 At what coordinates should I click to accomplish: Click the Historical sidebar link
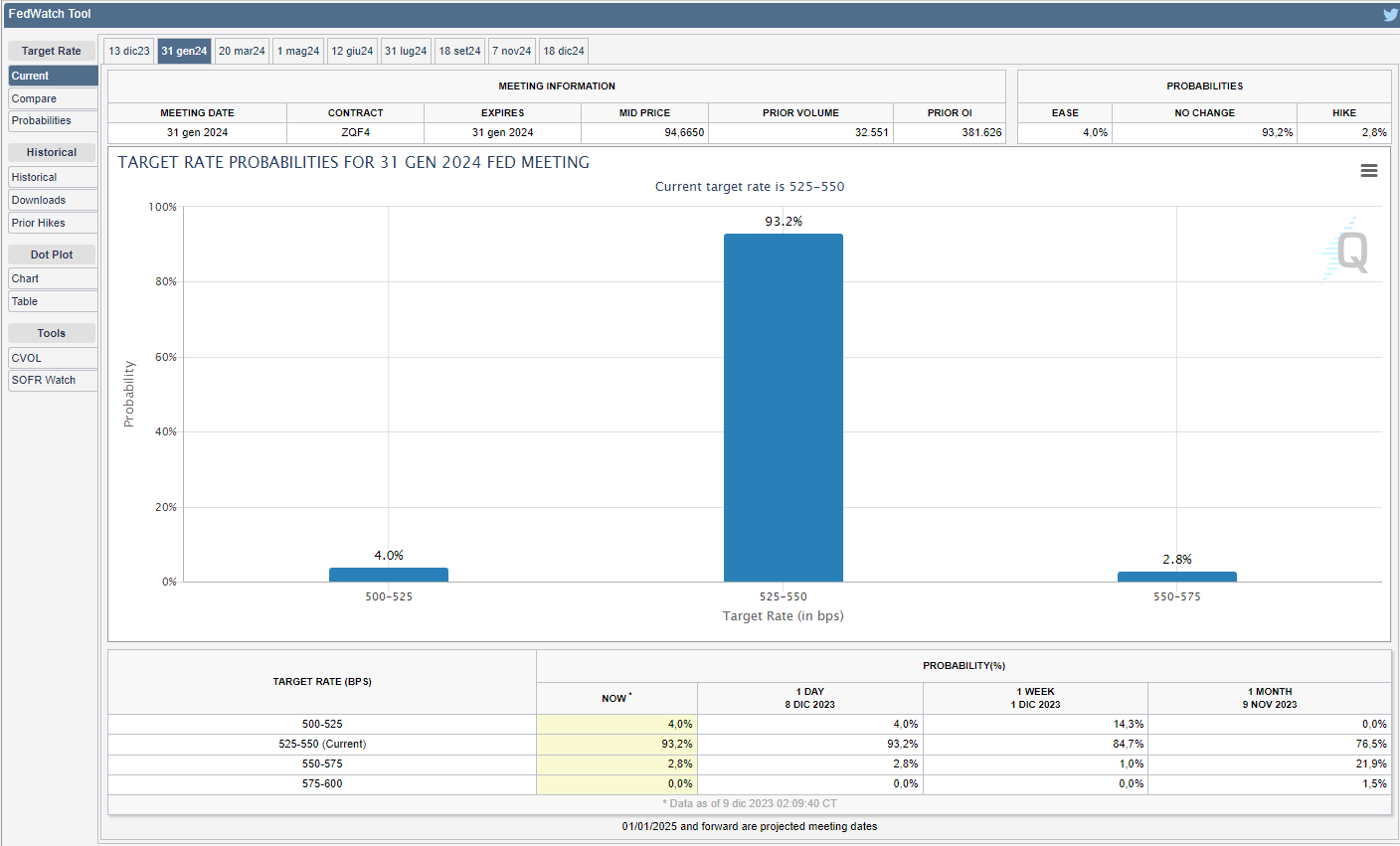pos(53,177)
